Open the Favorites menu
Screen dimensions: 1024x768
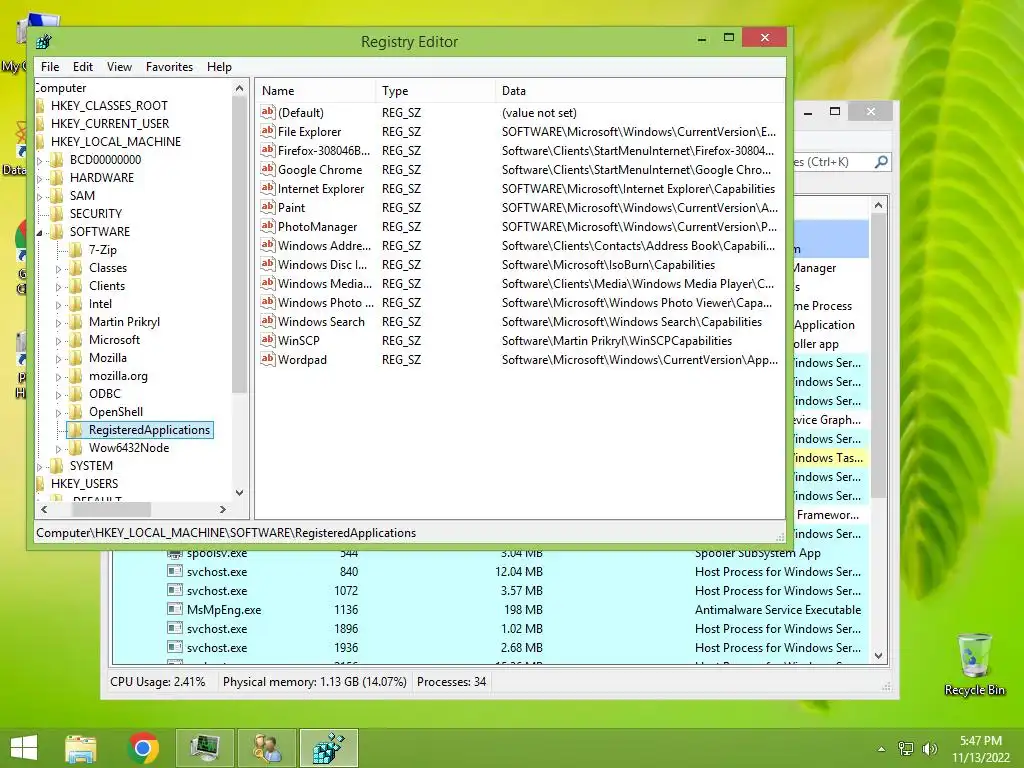[169, 67]
